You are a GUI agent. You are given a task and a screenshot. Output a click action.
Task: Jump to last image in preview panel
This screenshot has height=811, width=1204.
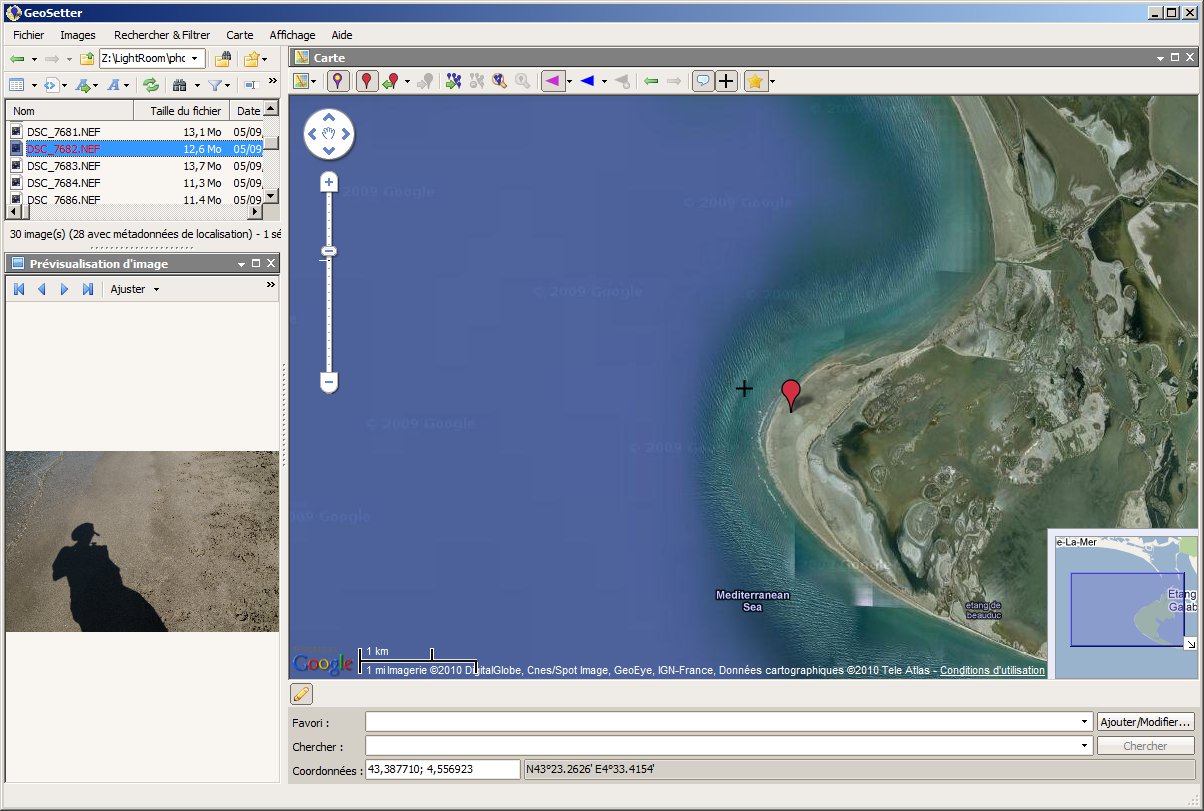coord(88,289)
